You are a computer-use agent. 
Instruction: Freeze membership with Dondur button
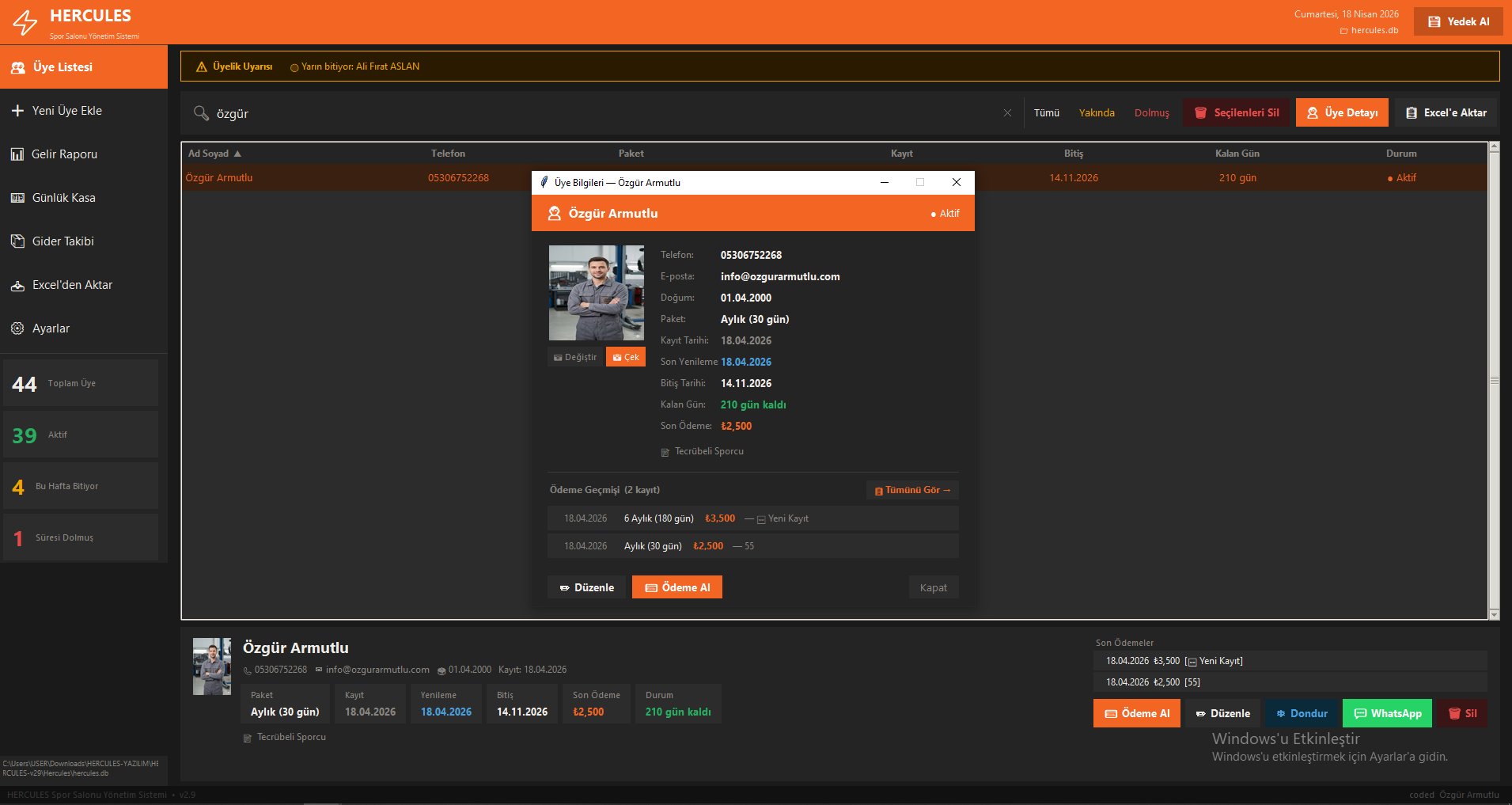tap(1301, 713)
